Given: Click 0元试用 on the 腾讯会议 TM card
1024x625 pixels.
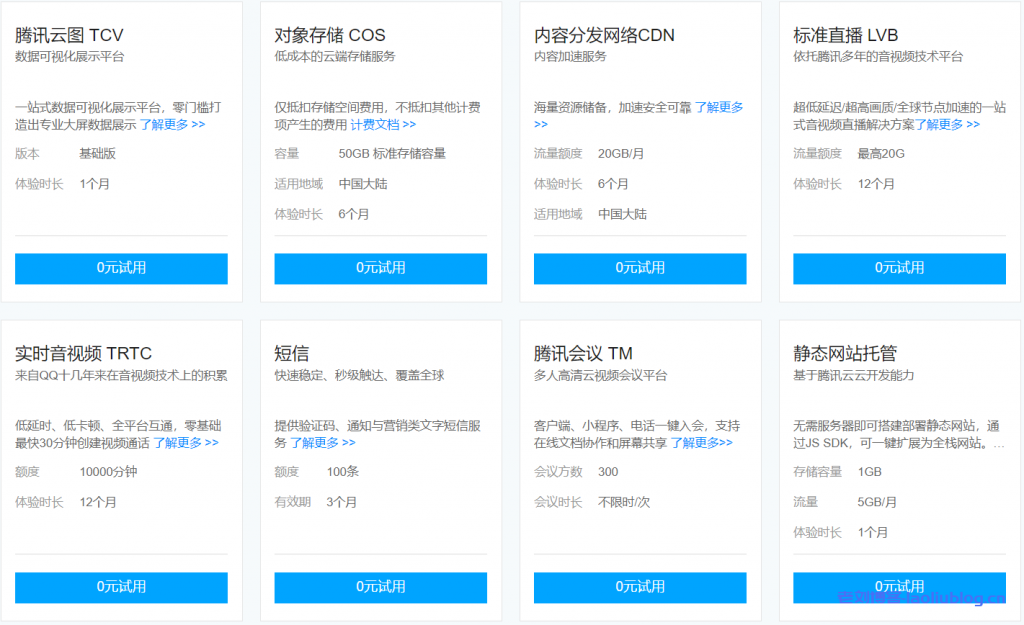Looking at the screenshot, I should tap(639, 587).
